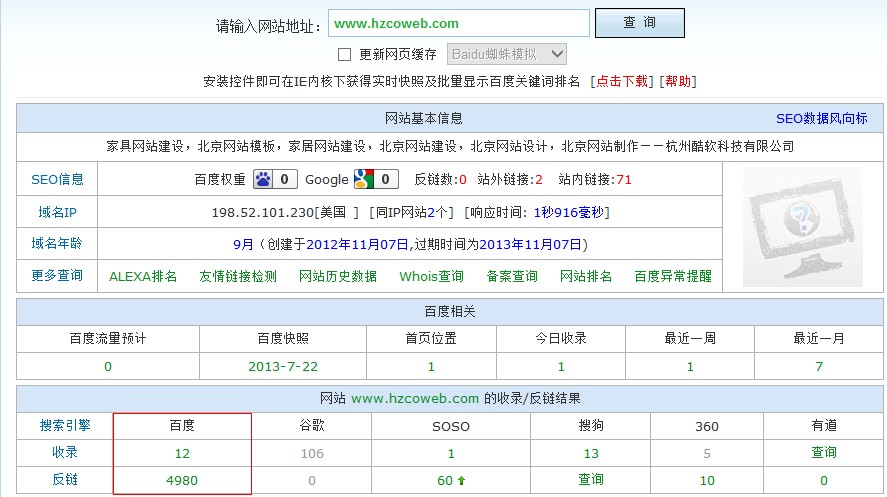
Task: Click the 站内链接 value 71
Action: click(x=624, y=180)
